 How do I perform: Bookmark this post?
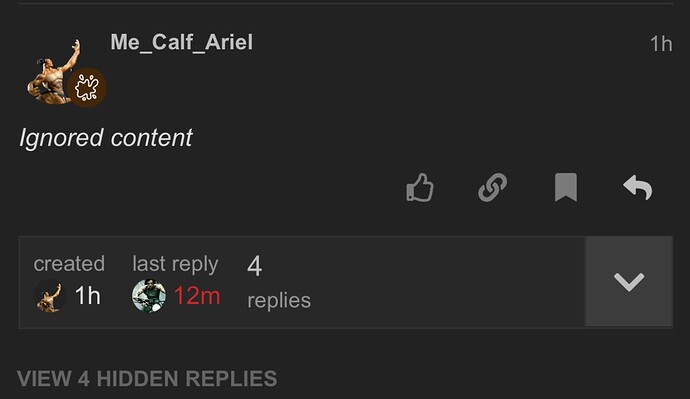click(x=565, y=187)
